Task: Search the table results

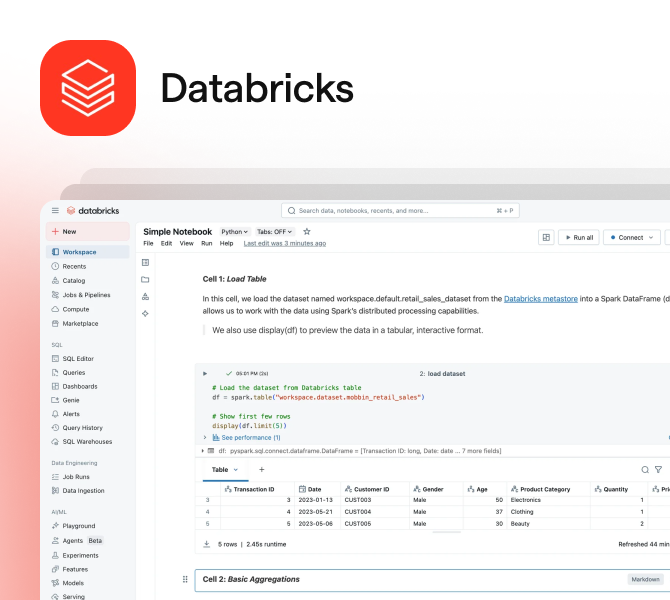Action: (x=645, y=470)
